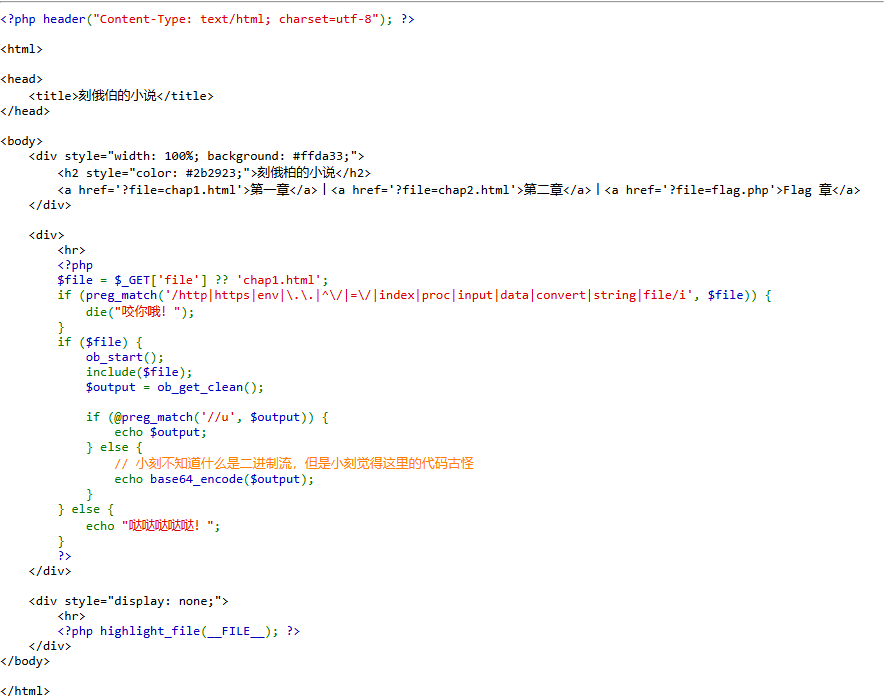Click the h2 heading text 刻俄柏的小说

click(x=296, y=173)
